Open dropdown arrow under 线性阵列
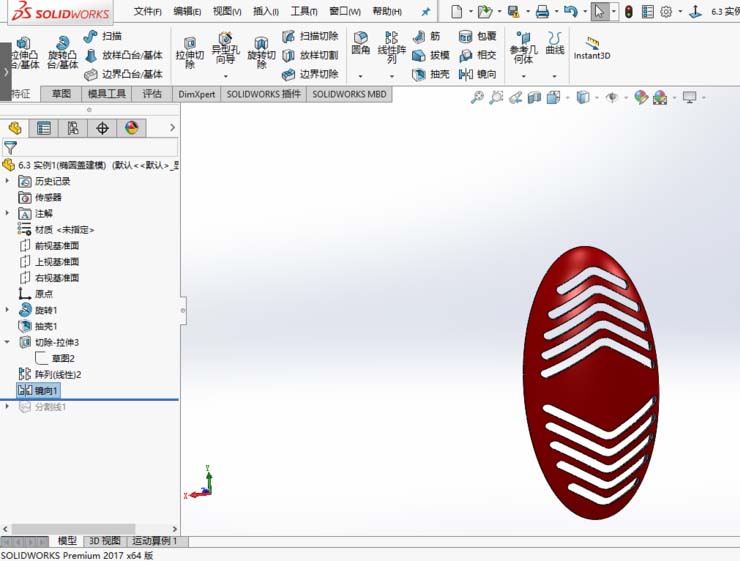Viewport: 740px width, 561px height. [x=392, y=76]
